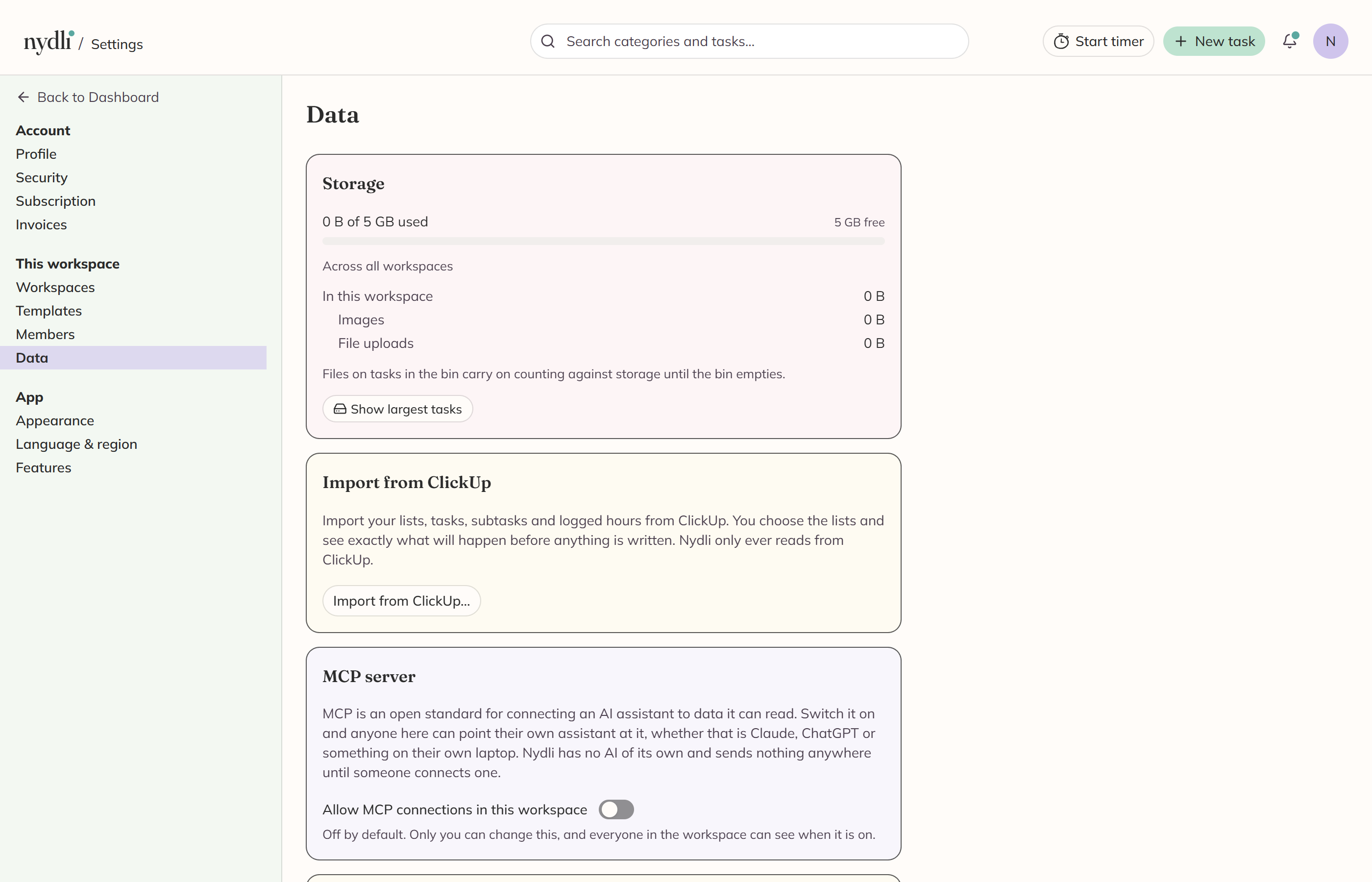Image resolution: width=1372 pixels, height=882 pixels.
Task: Click the 'This workspace' section heading
Action: click(68, 264)
